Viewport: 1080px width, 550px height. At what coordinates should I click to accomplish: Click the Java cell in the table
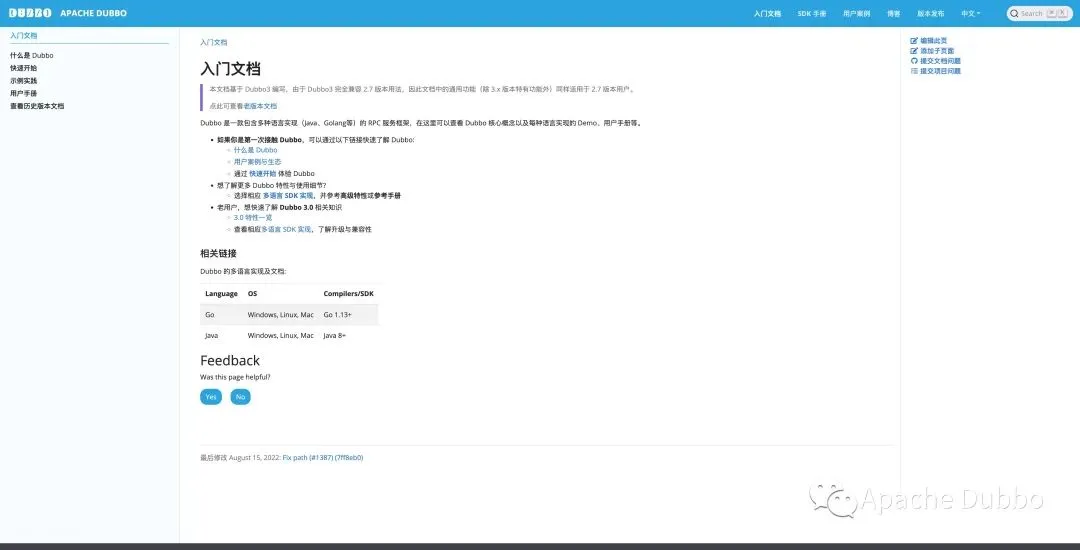(x=211, y=336)
